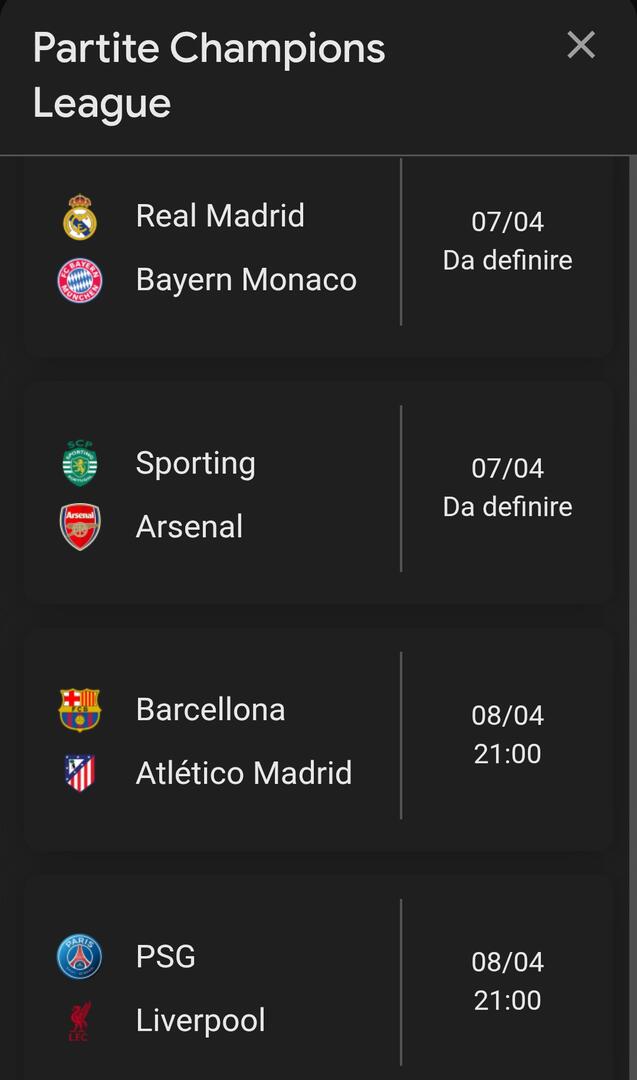The image size is (637, 1080).
Task: Open the PSG team name
Action: point(166,957)
